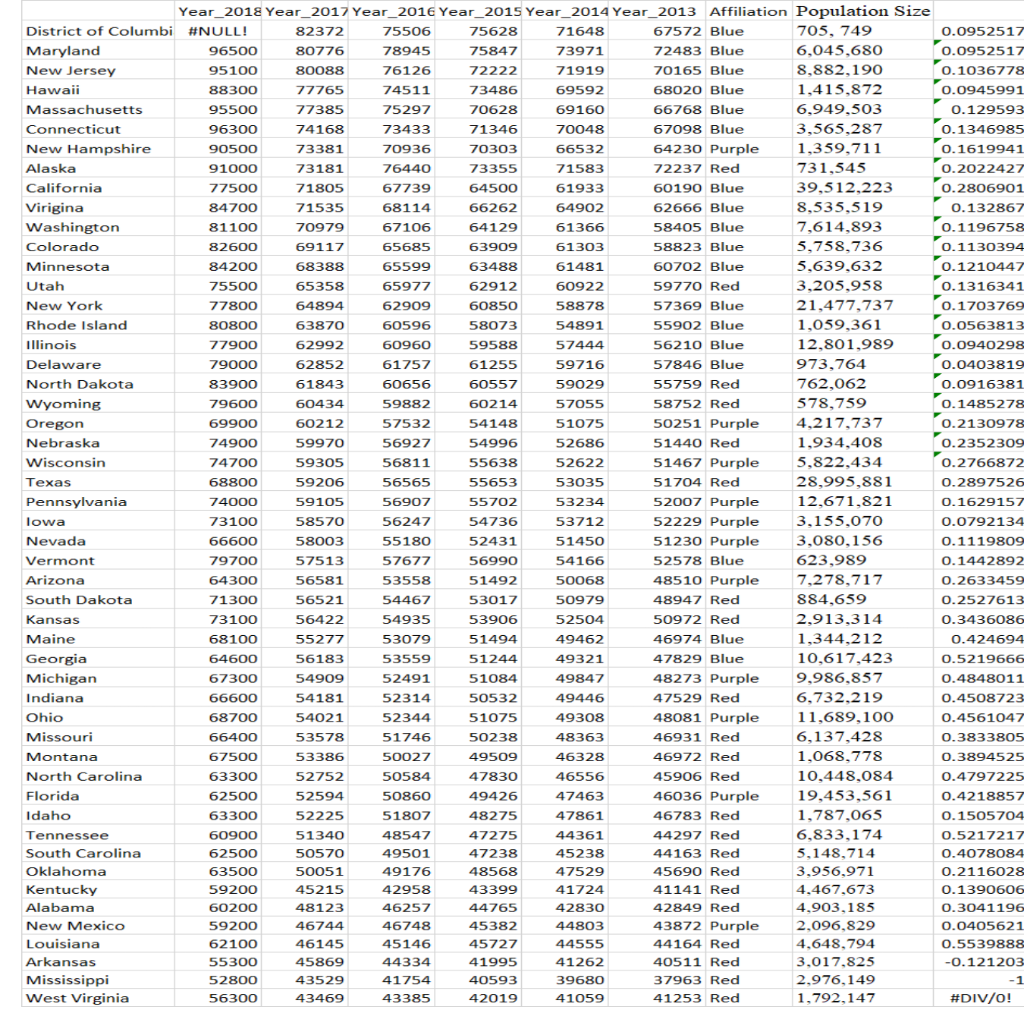Screen dimensions: 1024x1013
Task: Click the Population Size header cell
Action: pos(863,11)
